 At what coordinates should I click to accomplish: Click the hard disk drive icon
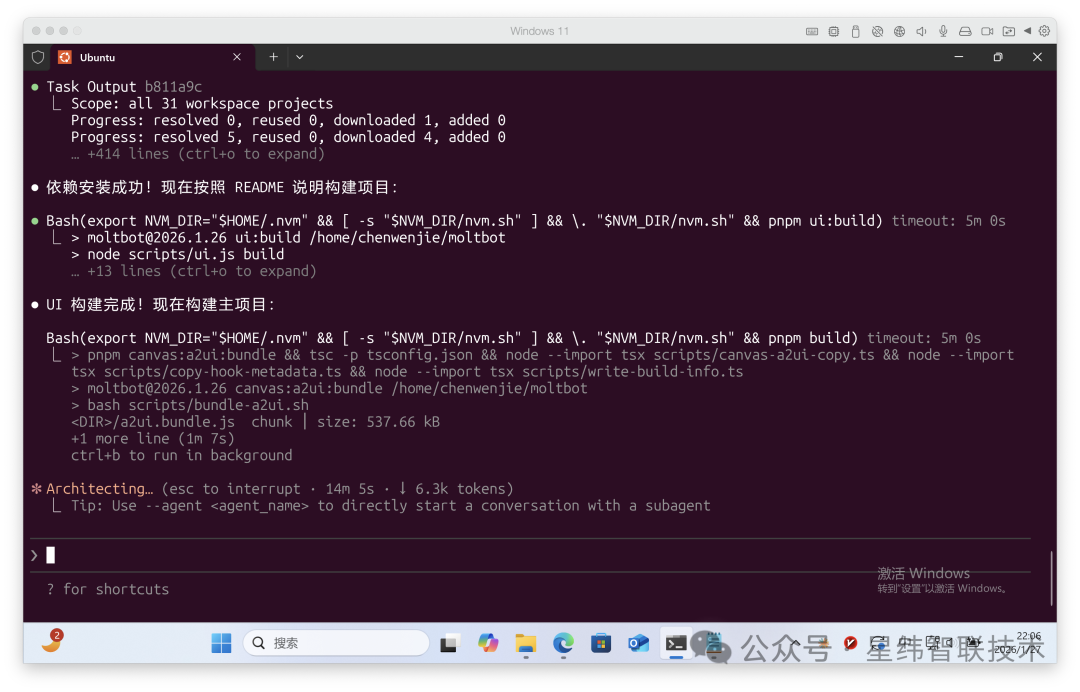(965, 31)
